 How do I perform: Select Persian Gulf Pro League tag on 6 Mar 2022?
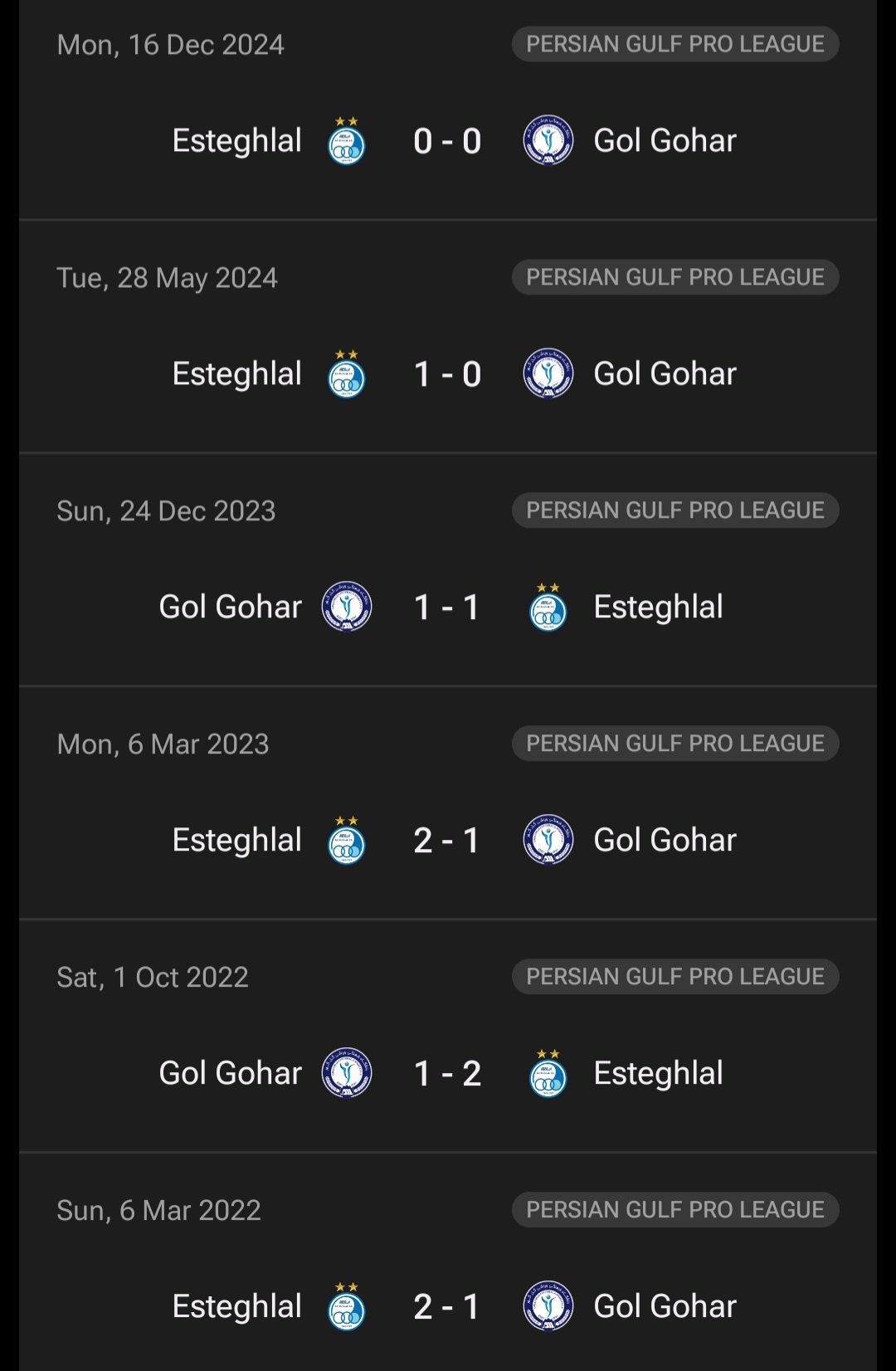[675, 1210]
